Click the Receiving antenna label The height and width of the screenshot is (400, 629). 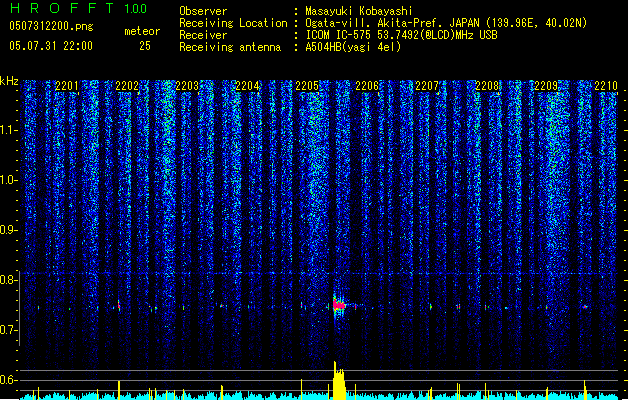click(230, 47)
